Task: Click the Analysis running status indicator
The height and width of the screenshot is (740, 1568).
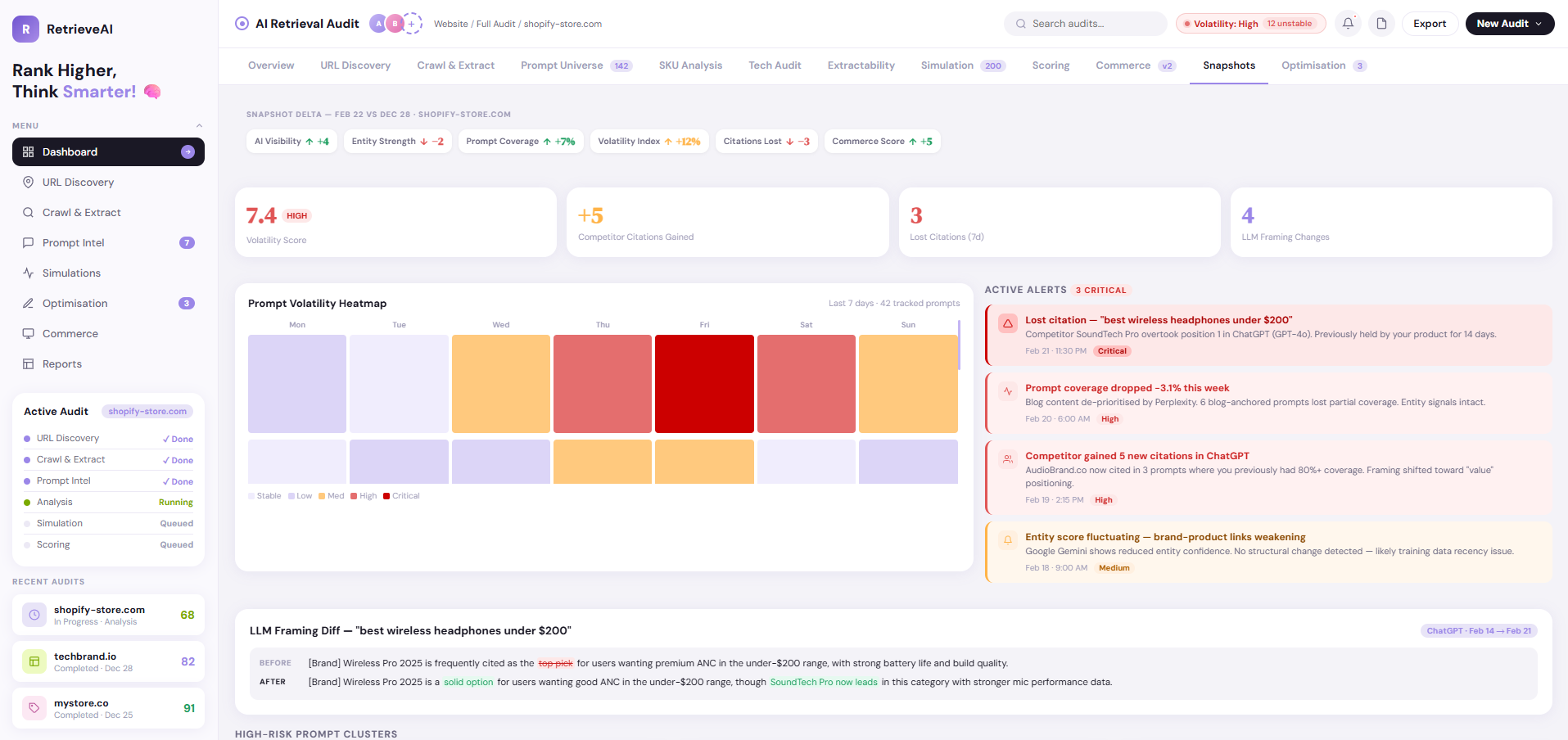Action: click(29, 502)
